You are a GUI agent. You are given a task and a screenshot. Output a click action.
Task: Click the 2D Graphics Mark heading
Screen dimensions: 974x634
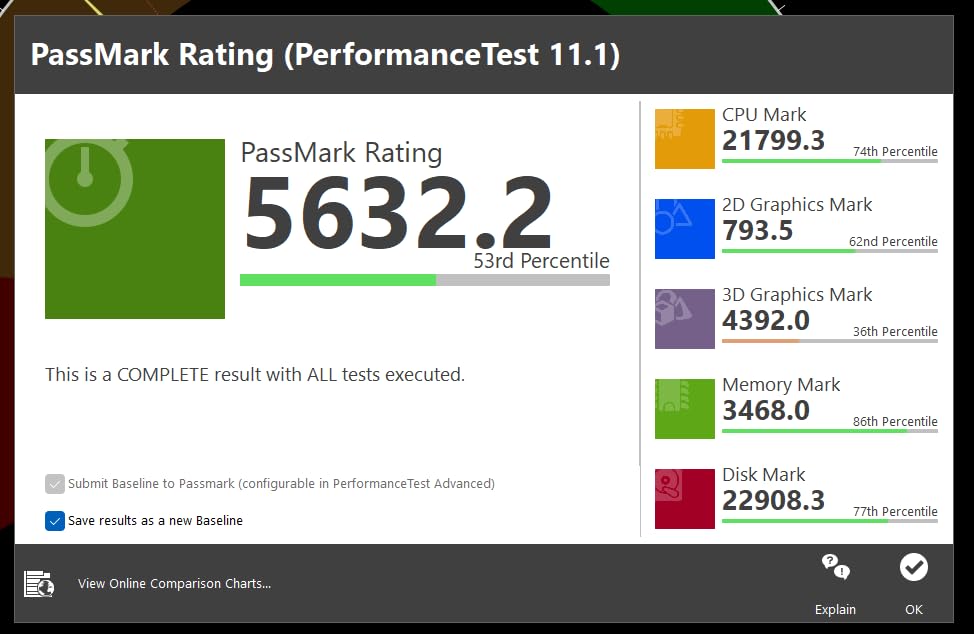[x=797, y=205]
